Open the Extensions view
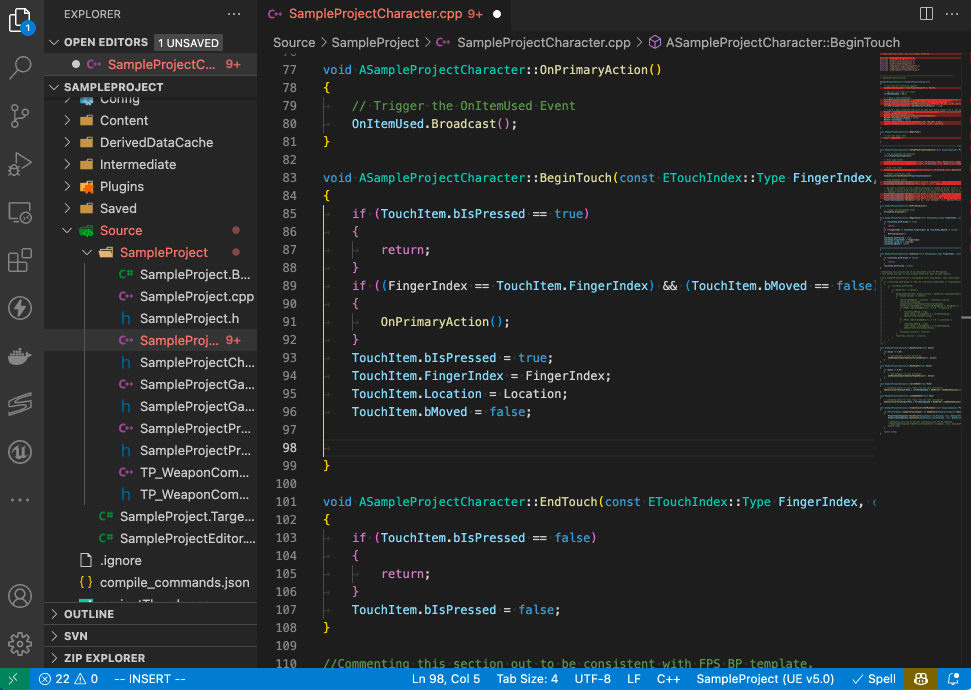Image resolution: width=971 pixels, height=690 pixels. [x=20, y=260]
